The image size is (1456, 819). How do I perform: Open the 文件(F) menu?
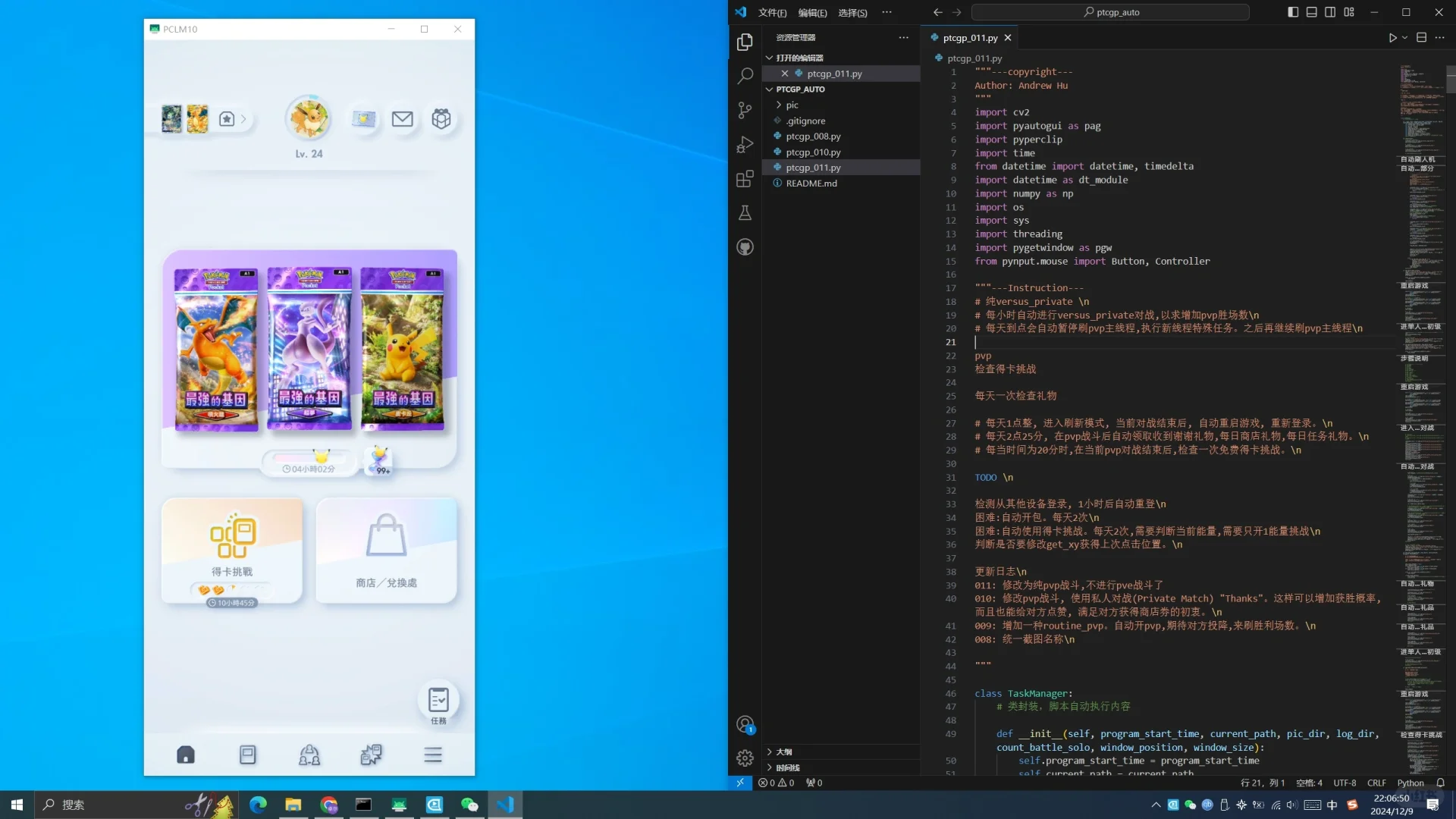(x=772, y=13)
